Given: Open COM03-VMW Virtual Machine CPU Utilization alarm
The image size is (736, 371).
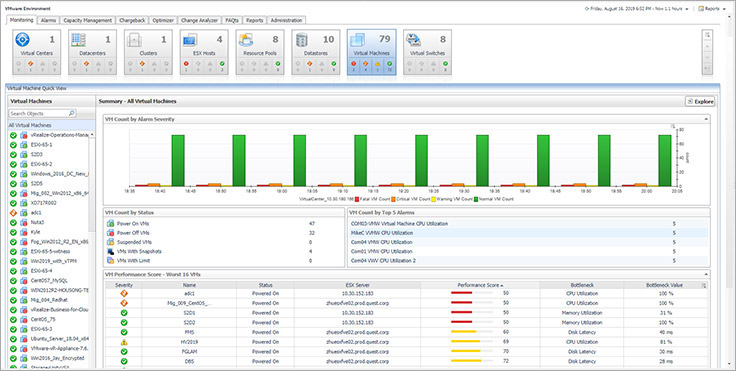Looking at the screenshot, I should pos(399,224).
